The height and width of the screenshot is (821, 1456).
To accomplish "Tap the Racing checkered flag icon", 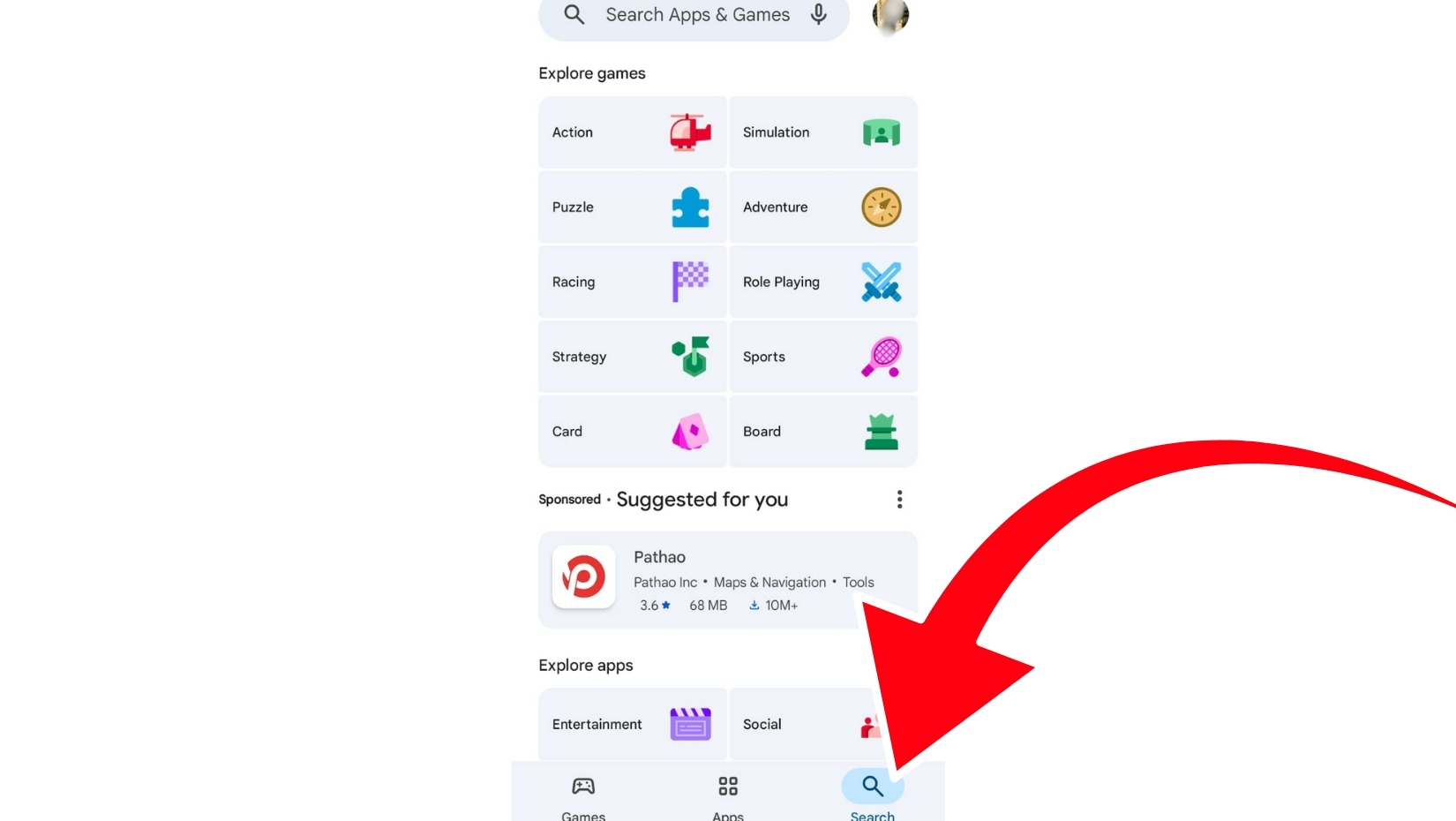I will (x=690, y=282).
